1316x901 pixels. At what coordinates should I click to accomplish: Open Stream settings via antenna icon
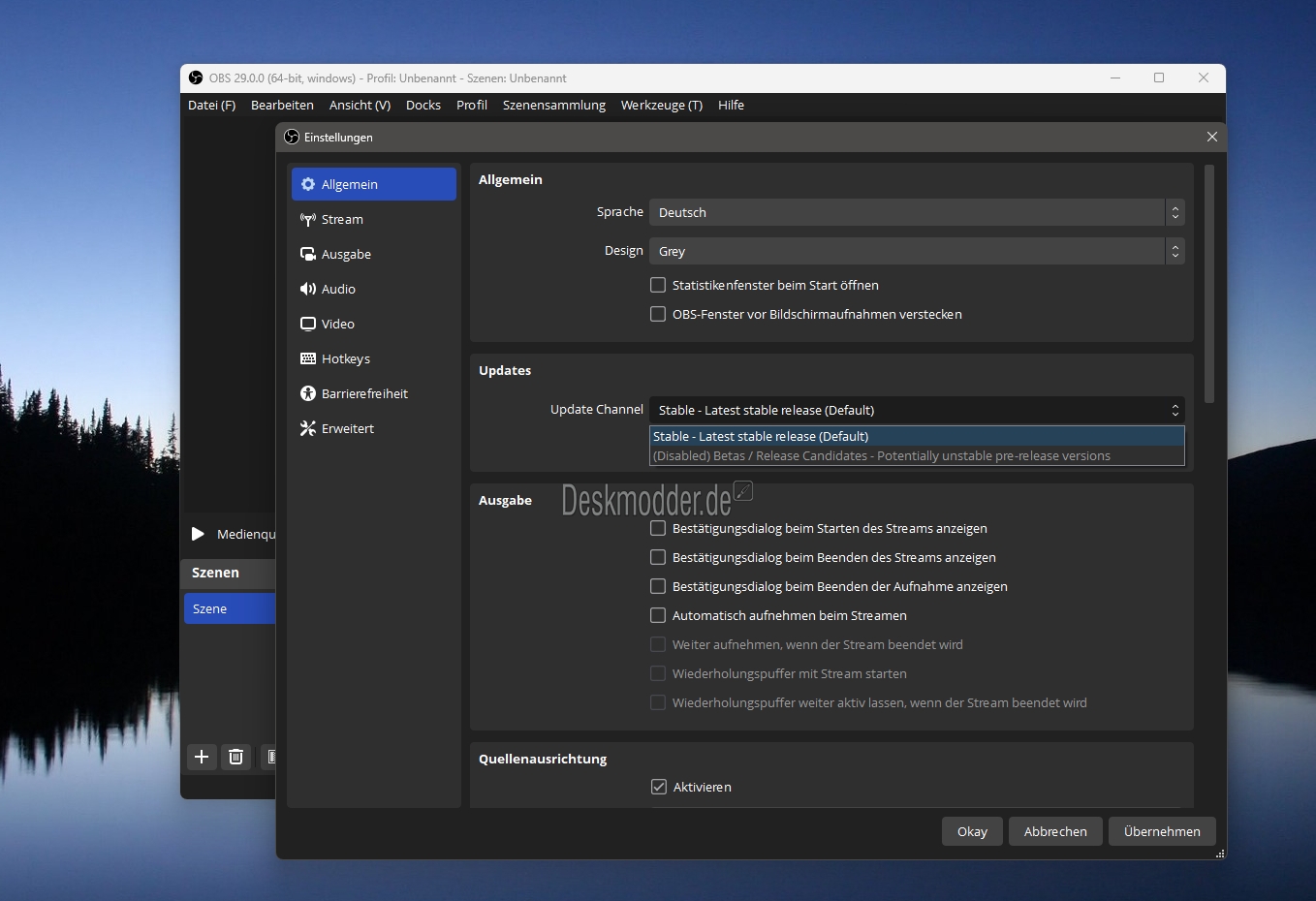click(x=308, y=219)
